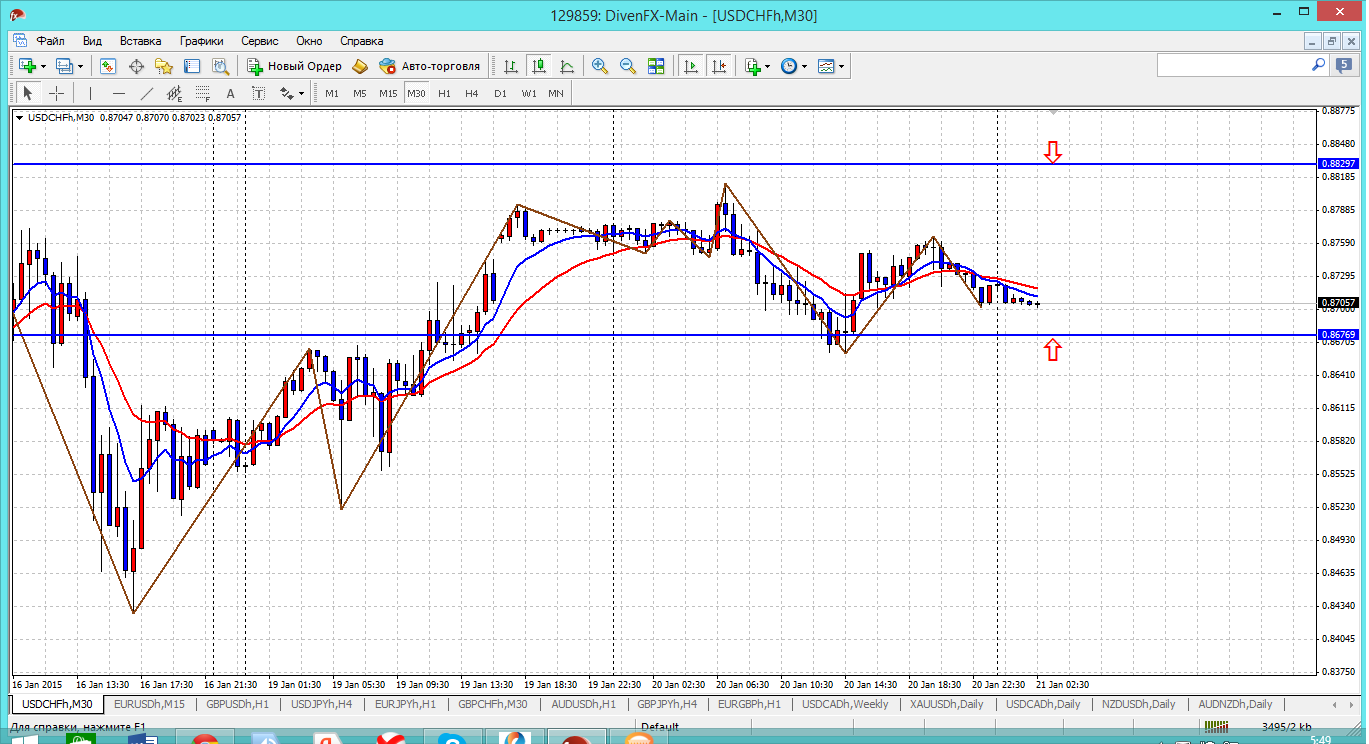Expand the chart periodicity clock dropdown
Screen dimensions: 1369x744
[804, 66]
